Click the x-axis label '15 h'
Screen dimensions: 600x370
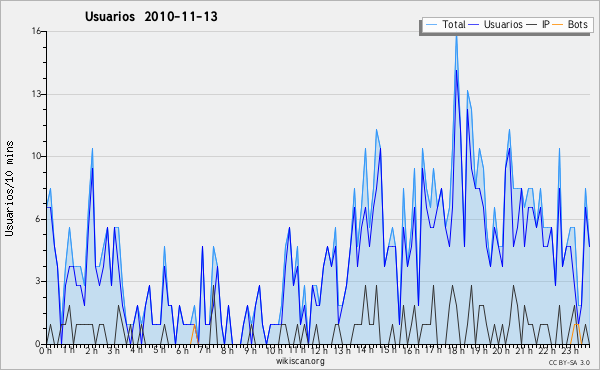(388, 350)
